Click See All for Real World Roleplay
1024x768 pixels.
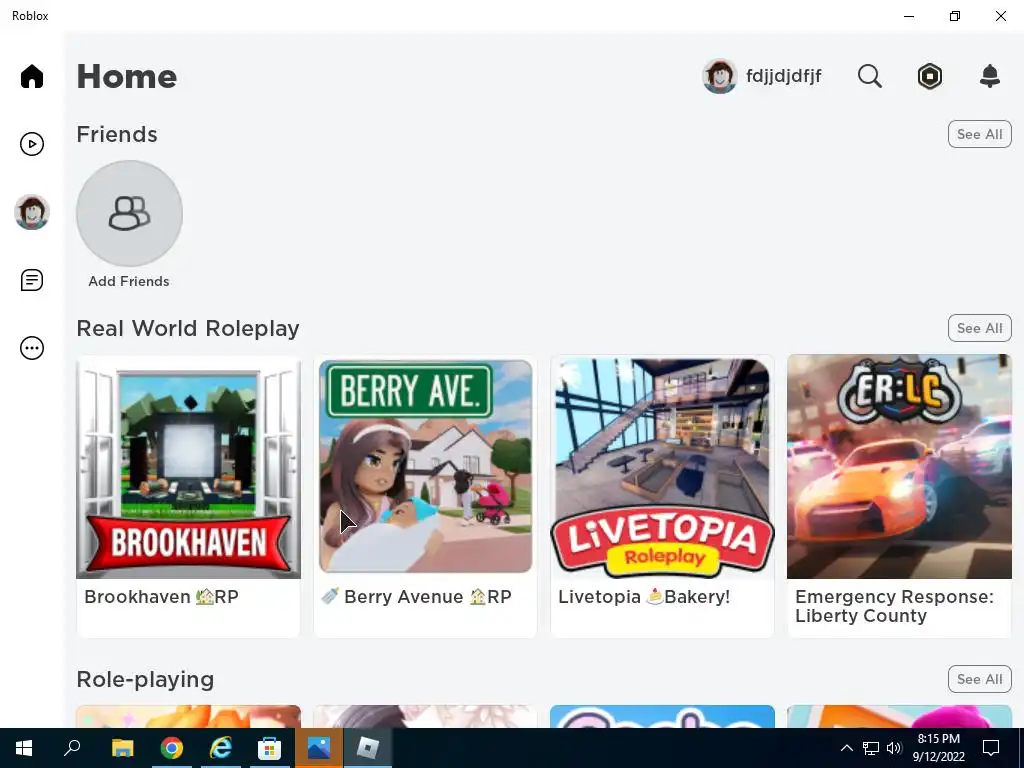coord(980,328)
